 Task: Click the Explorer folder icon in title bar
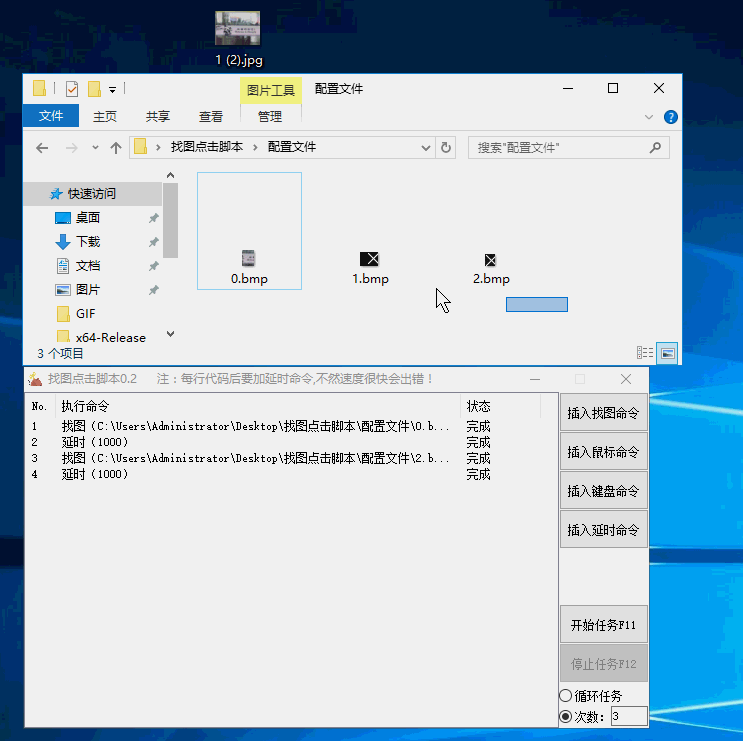coord(39,88)
